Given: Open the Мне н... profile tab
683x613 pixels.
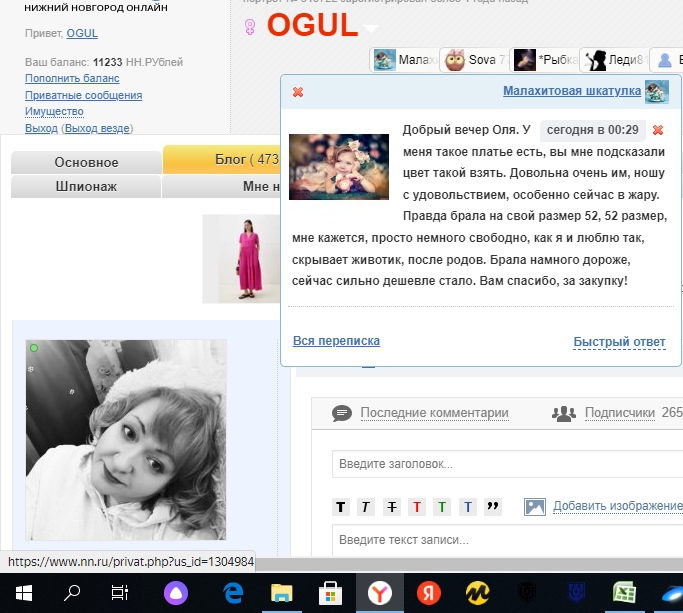Looking at the screenshot, I should click(x=221, y=186).
